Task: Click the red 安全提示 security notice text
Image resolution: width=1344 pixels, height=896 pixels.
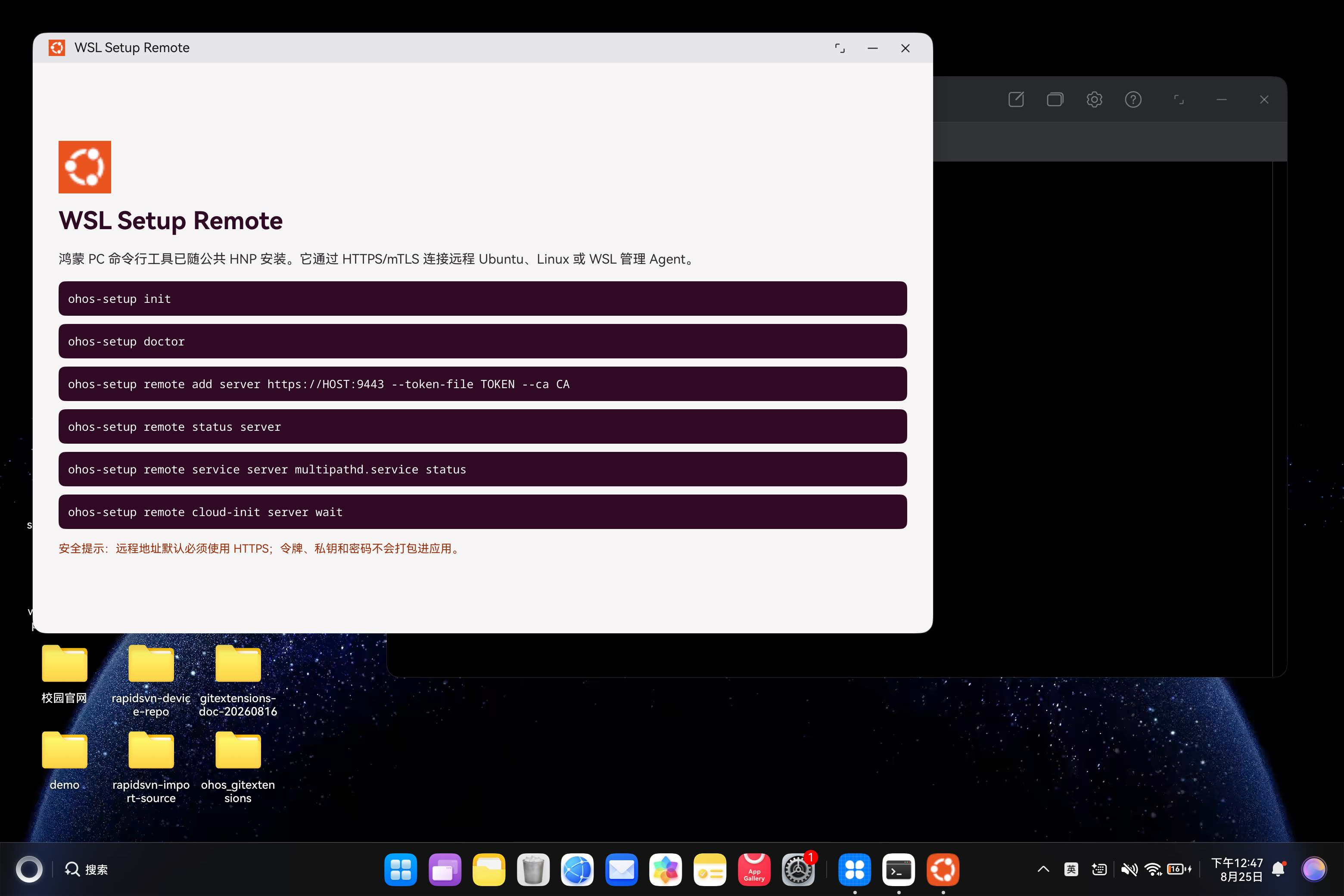Action: pos(261,548)
